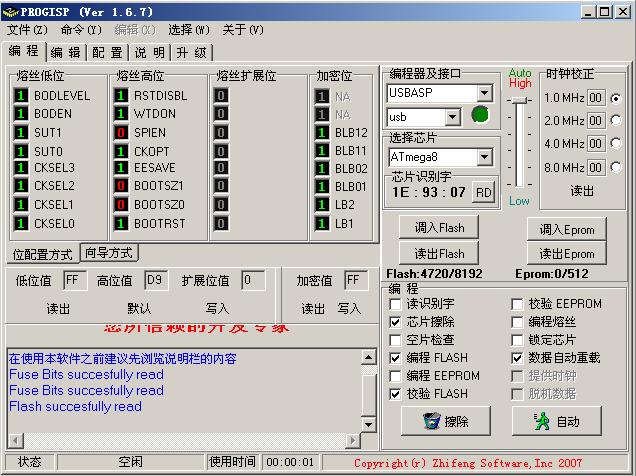Enable the 编程熔丝 checkbox
The height and width of the screenshot is (476, 636).
tap(517, 322)
